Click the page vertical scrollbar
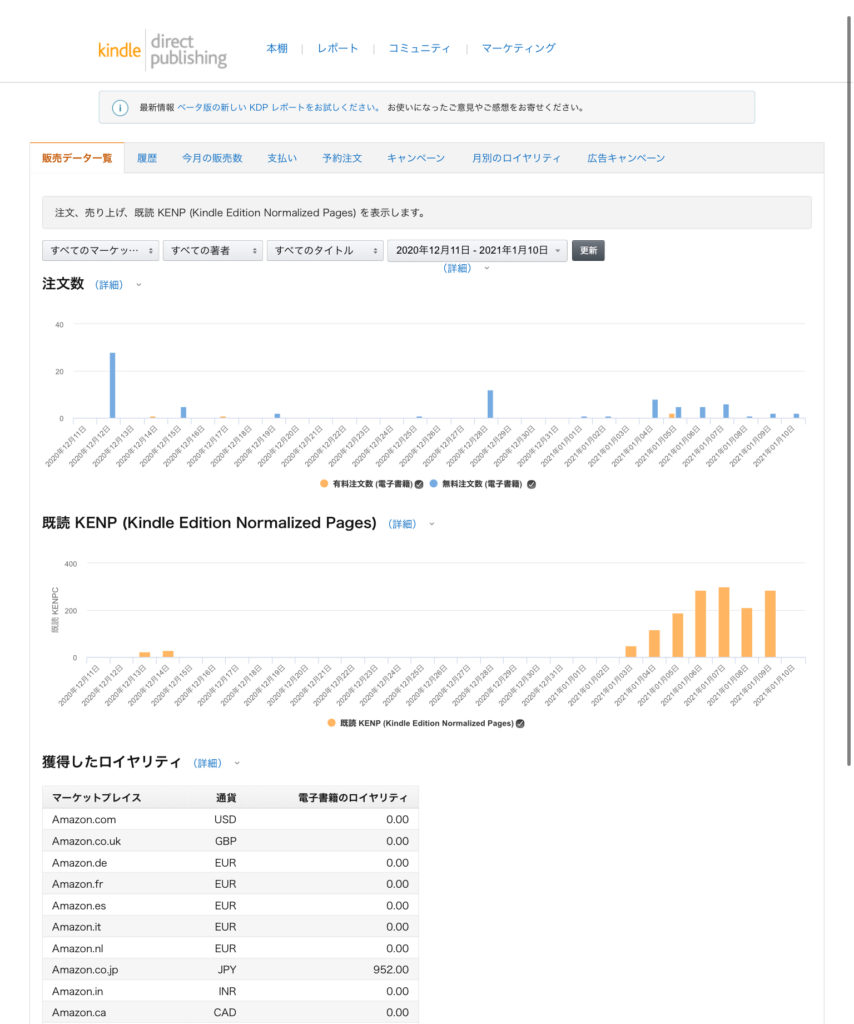 pyautogui.click(x=849, y=392)
